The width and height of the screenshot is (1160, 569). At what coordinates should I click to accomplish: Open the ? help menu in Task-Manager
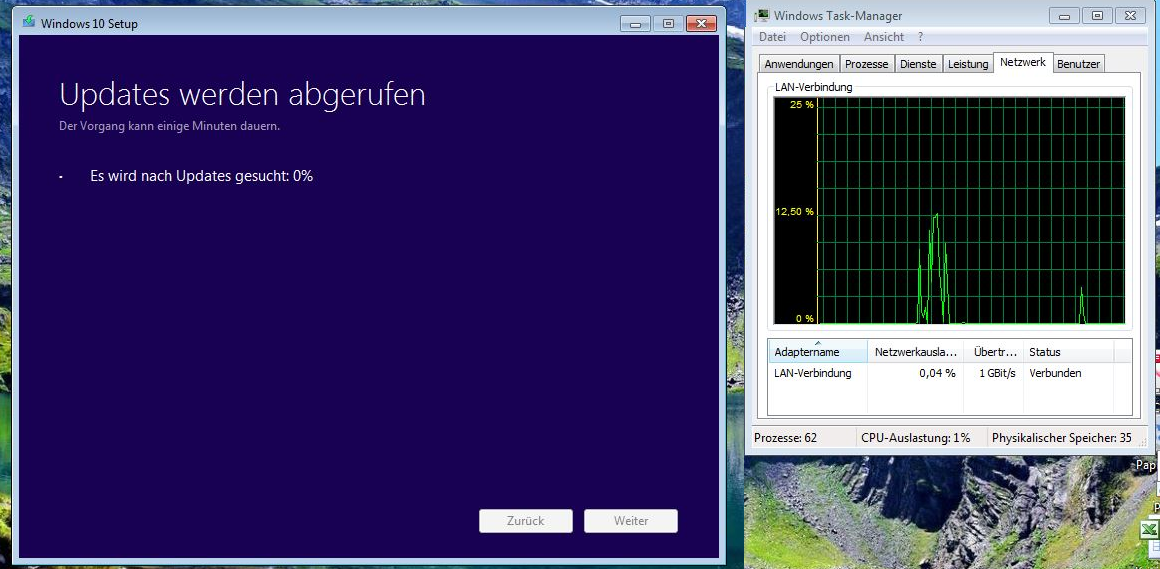coord(920,37)
